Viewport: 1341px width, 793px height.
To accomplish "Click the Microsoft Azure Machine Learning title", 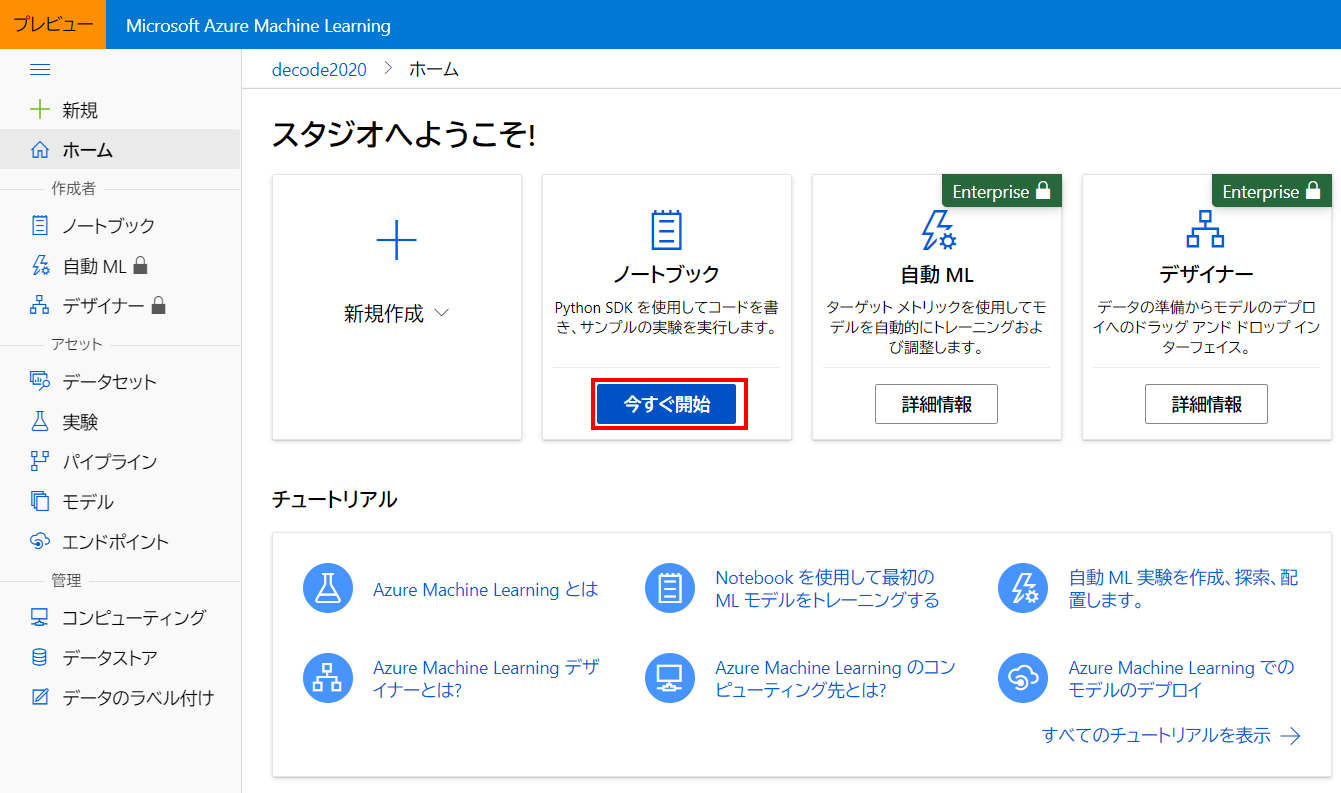I will tap(258, 26).
